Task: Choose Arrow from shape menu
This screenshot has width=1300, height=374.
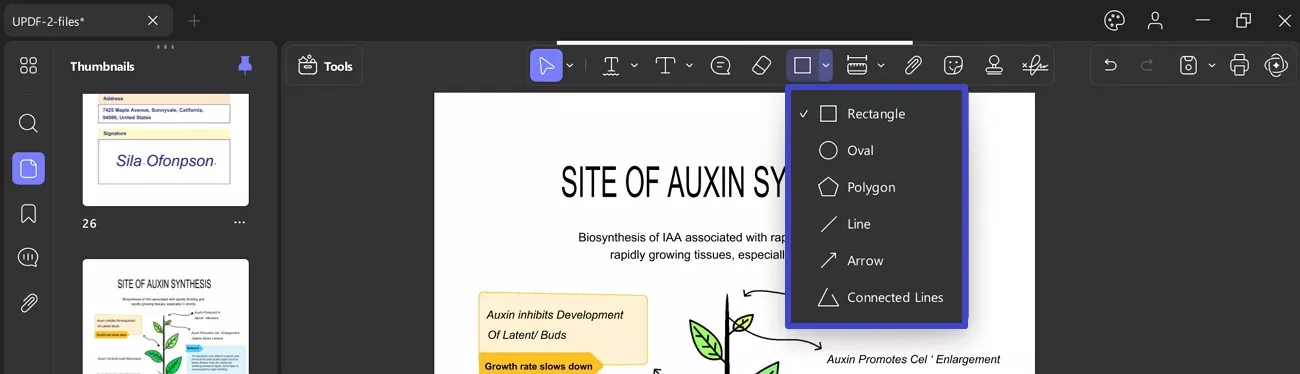Action: click(x=876, y=260)
